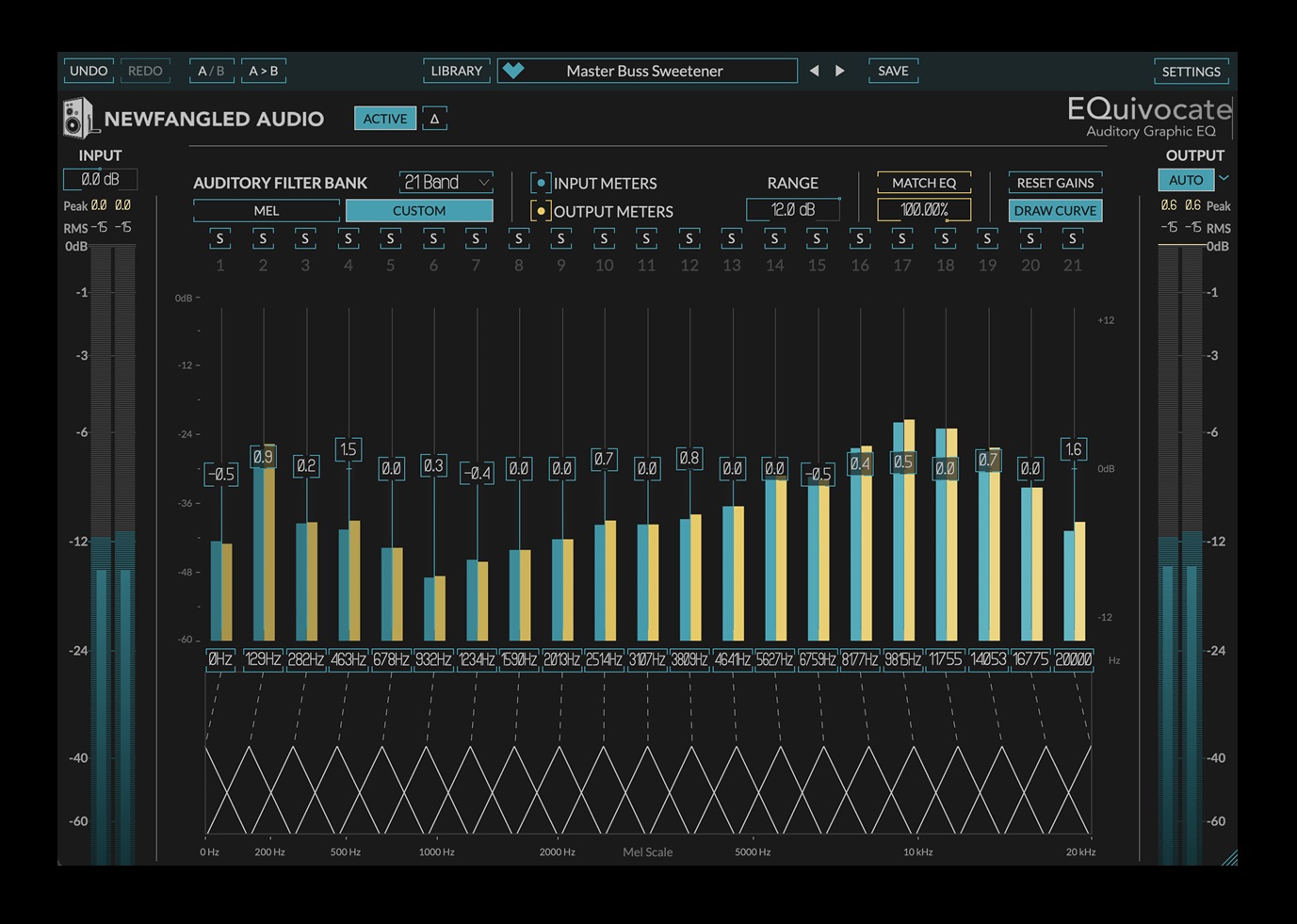This screenshot has height=924, width=1297.
Task: Go to previous preset arrow
Action: tap(815, 71)
